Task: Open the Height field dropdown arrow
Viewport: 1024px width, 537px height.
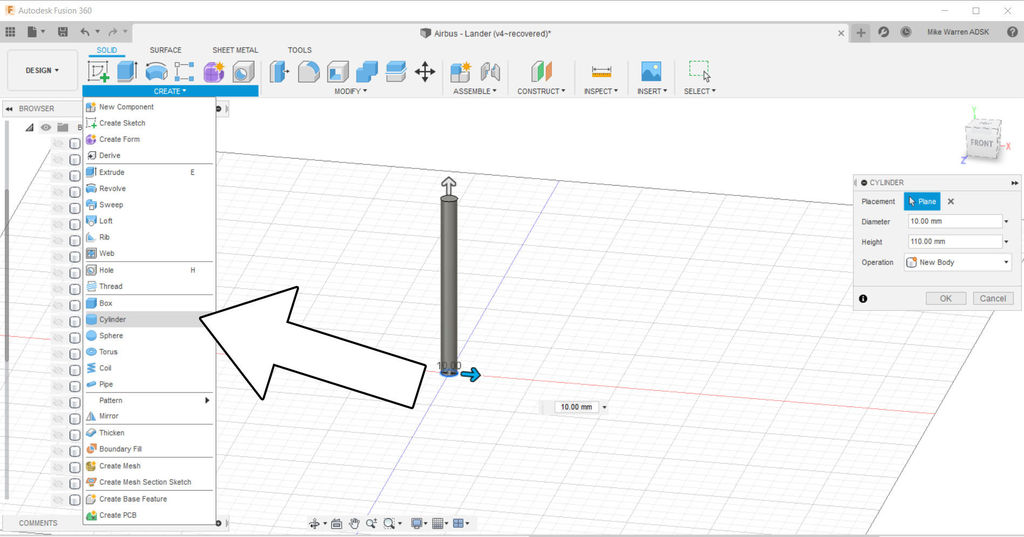Action: [x=1006, y=242]
